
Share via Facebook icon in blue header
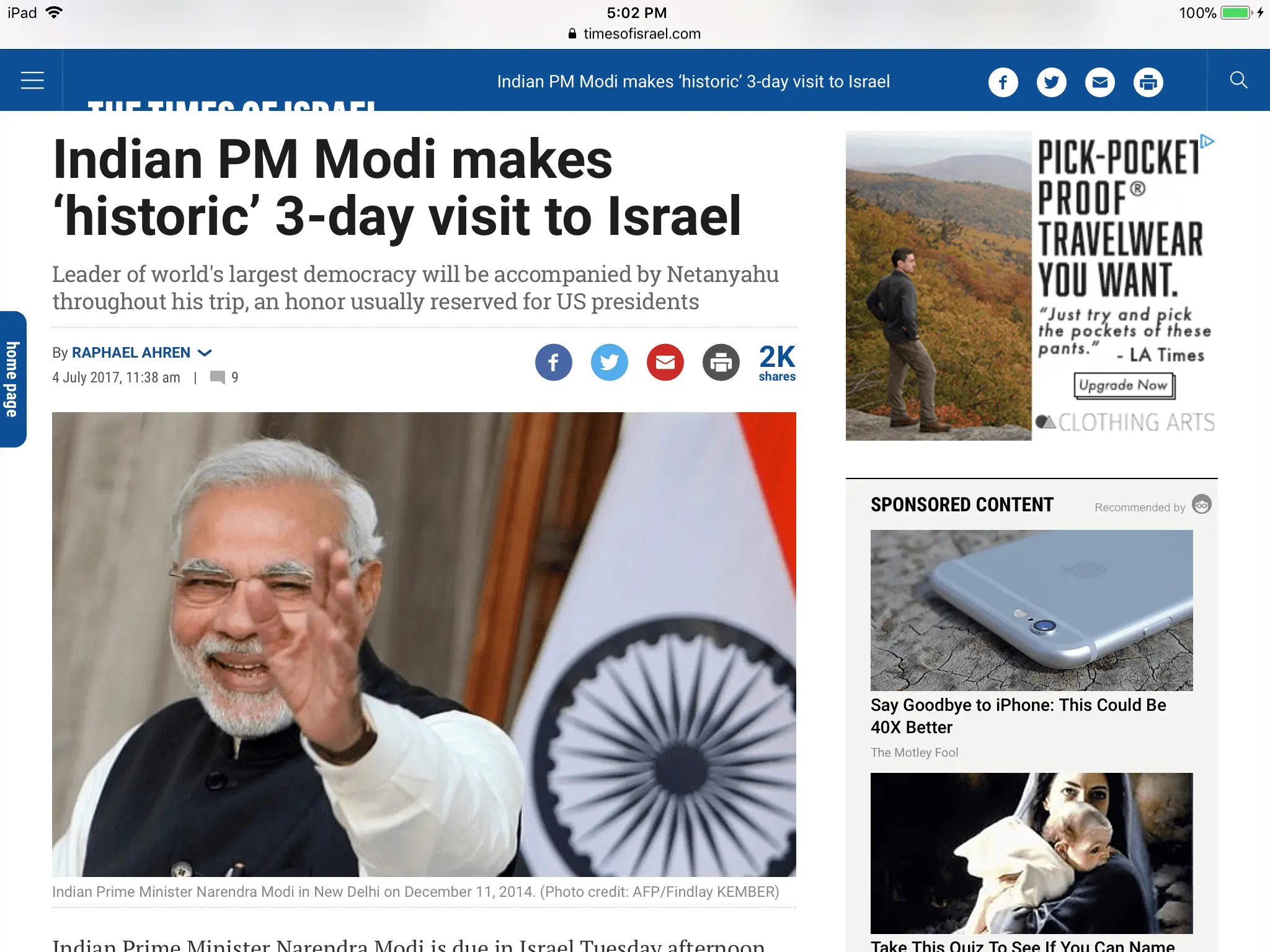[1003, 82]
